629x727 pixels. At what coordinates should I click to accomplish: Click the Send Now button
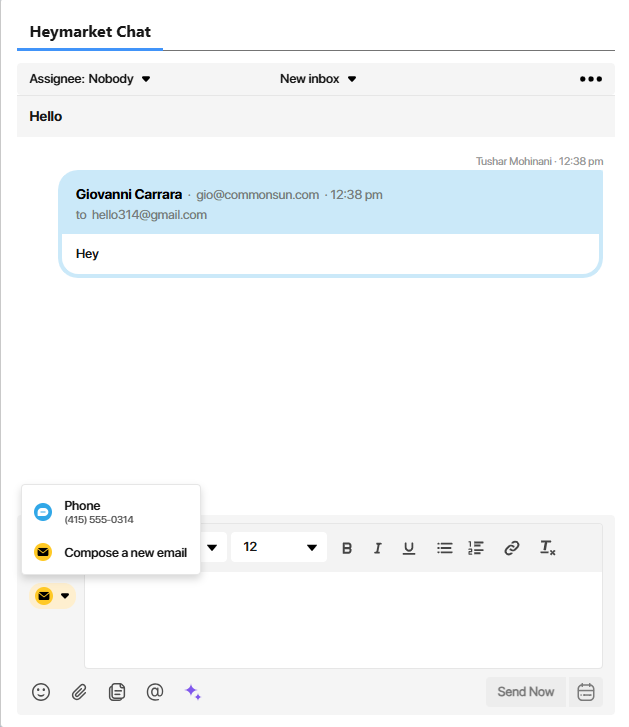coord(525,691)
